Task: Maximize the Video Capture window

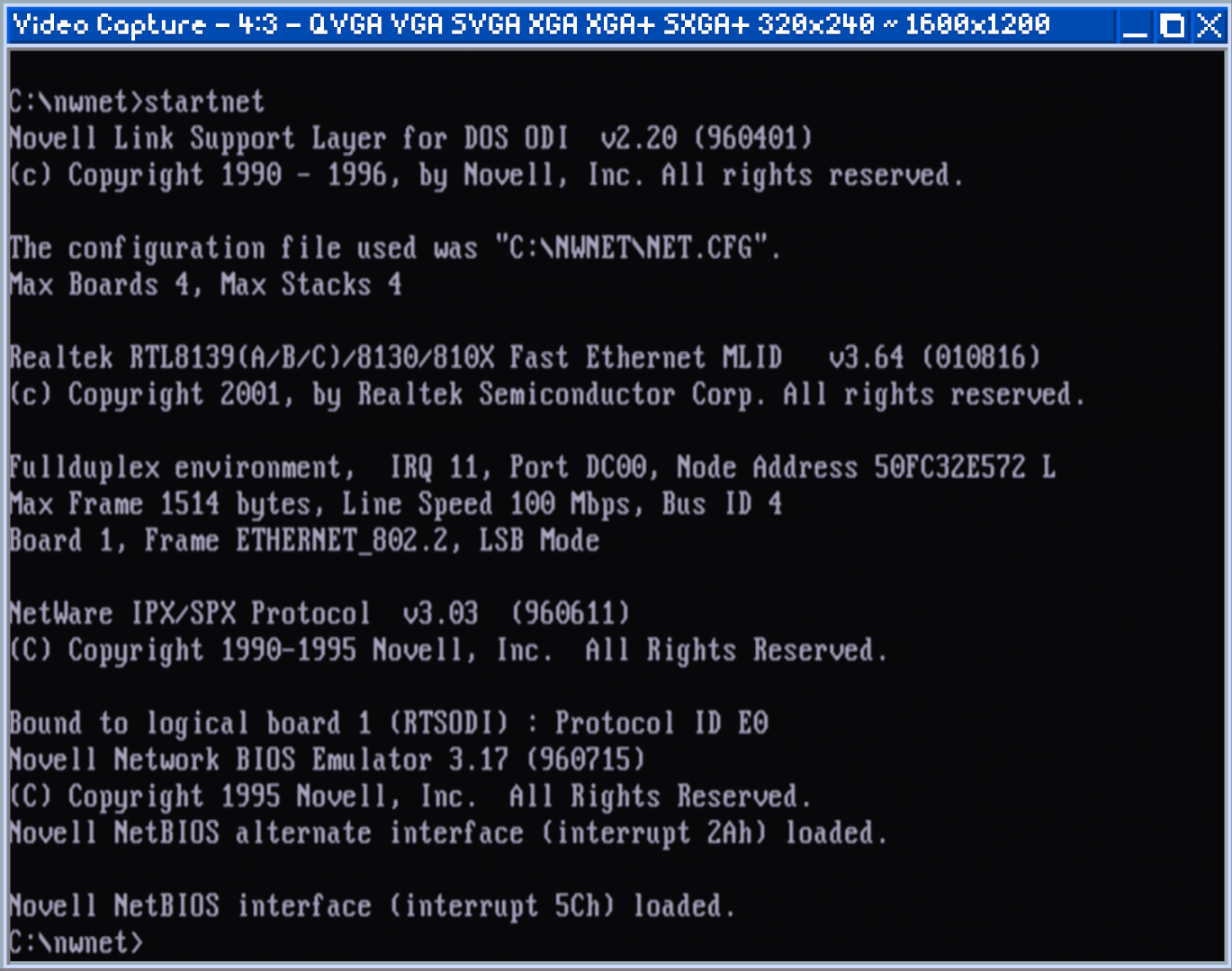Action: 1173,25
